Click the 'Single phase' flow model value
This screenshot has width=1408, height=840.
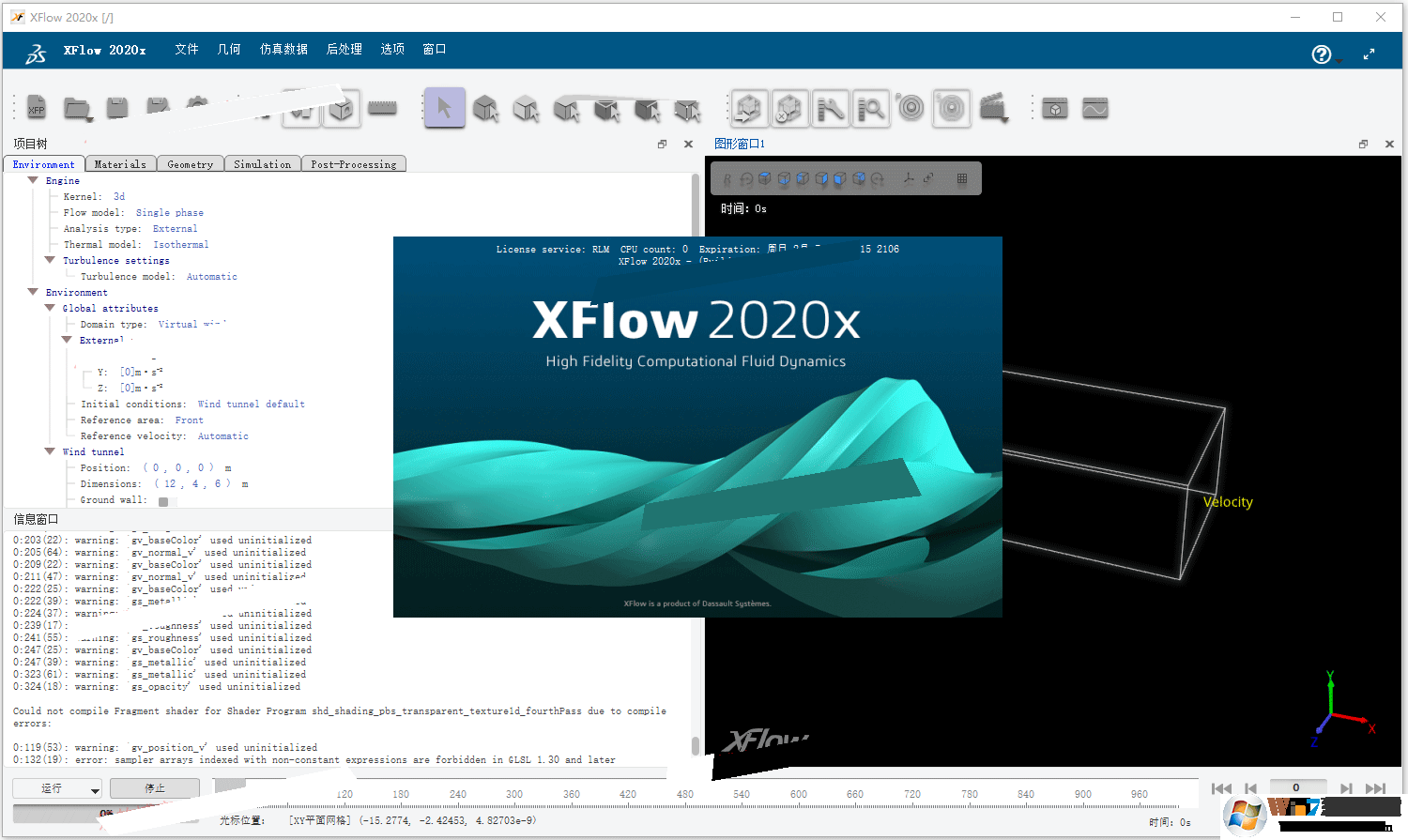[x=169, y=212]
